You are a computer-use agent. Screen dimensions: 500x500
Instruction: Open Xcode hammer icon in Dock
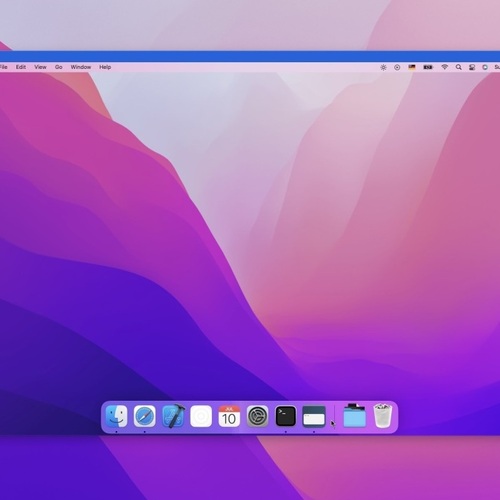[173, 416]
